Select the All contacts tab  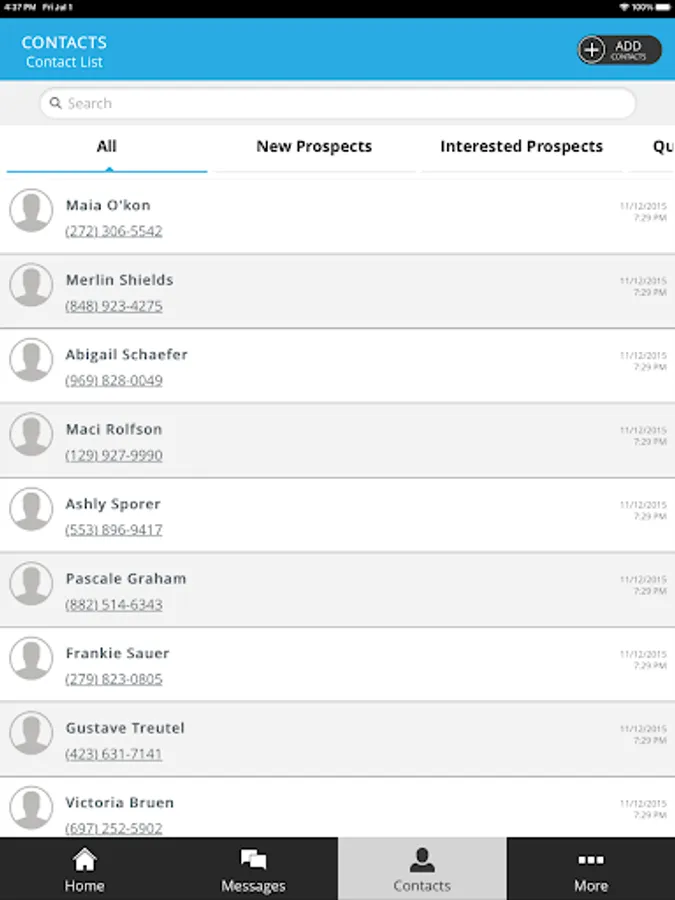107,147
